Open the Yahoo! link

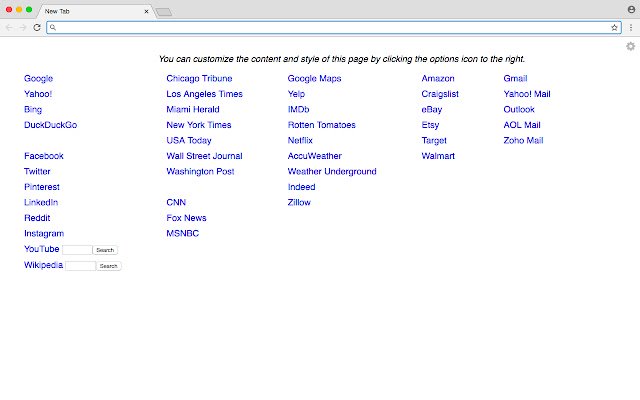(x=38, y=94)
